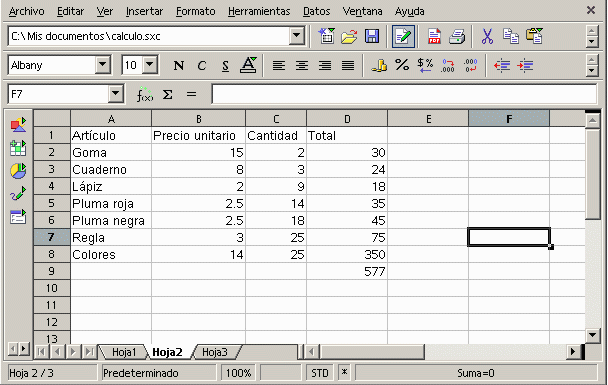The image size is (608, 385).
Task: Click the 100% zoom status field
Action: (238, 373)
